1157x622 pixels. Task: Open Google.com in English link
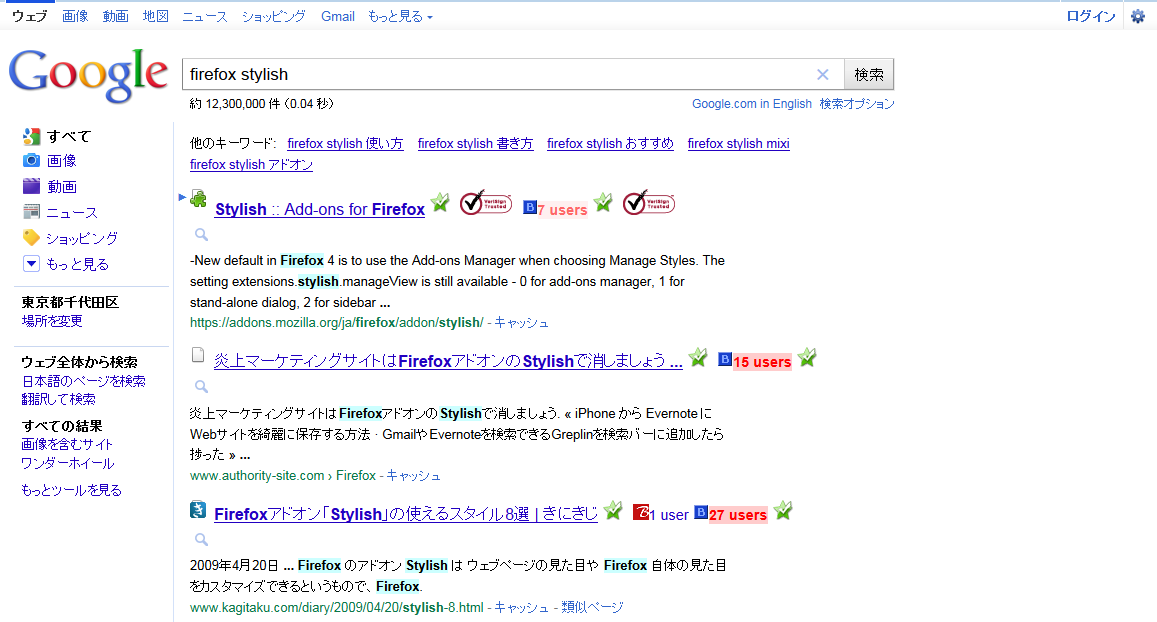coord(752,104)
